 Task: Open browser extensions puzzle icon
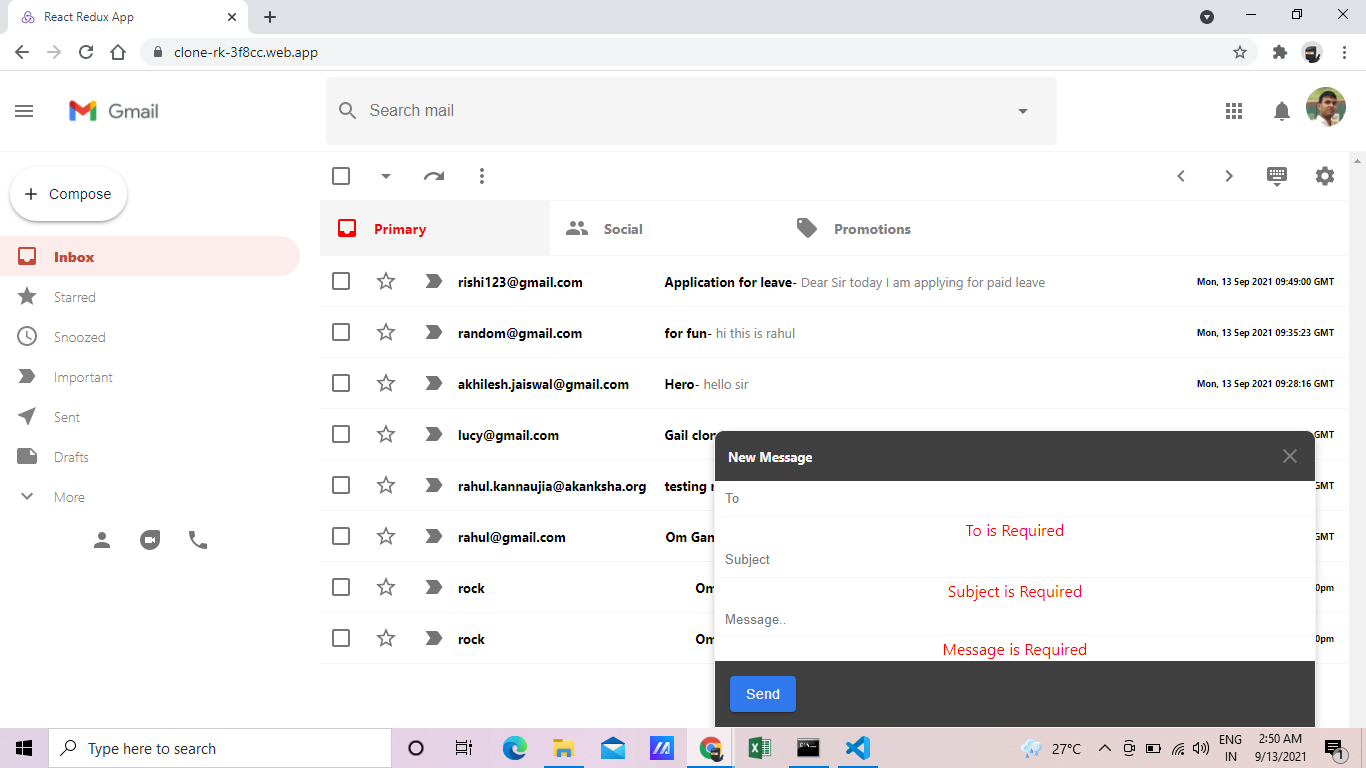1279,52
